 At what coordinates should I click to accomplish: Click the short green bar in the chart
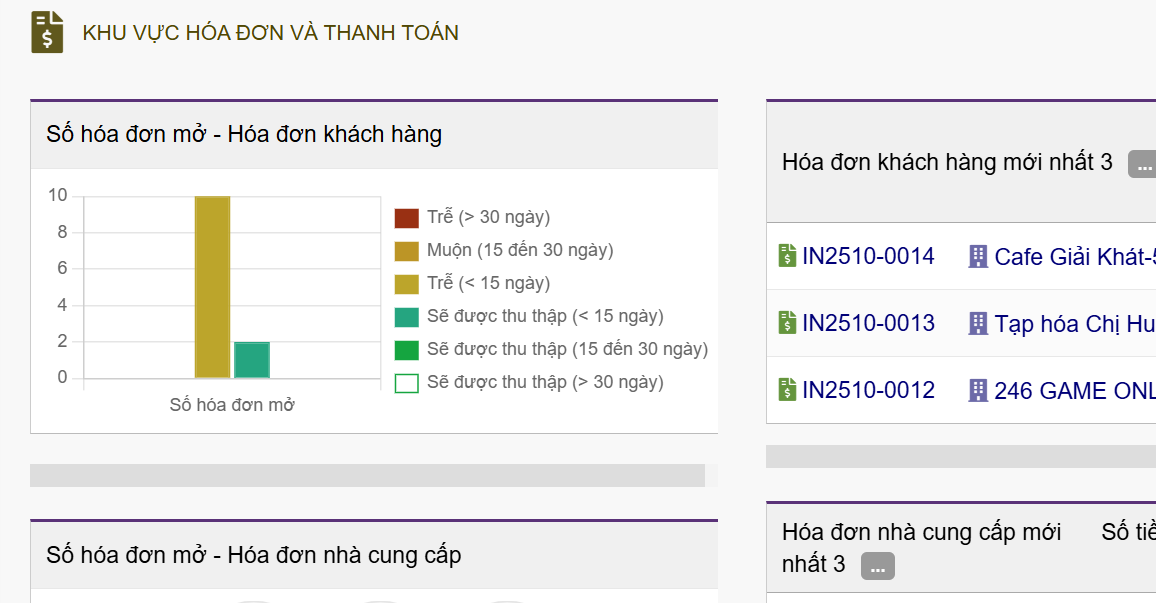pos(252,360)
